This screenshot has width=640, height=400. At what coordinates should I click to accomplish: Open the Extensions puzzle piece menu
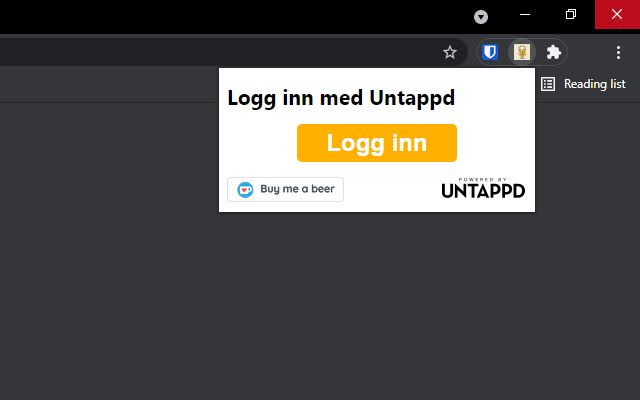[x=553, y=52]
